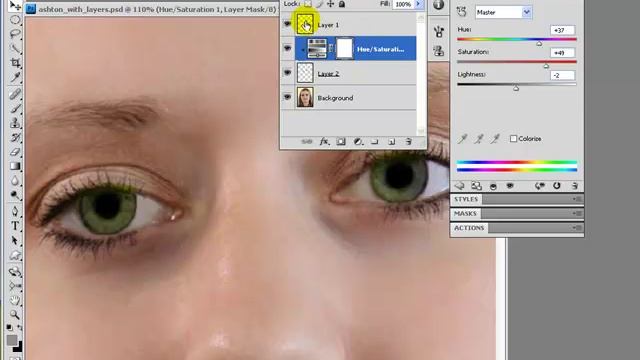Select the Dodge tool

[15, 195]
